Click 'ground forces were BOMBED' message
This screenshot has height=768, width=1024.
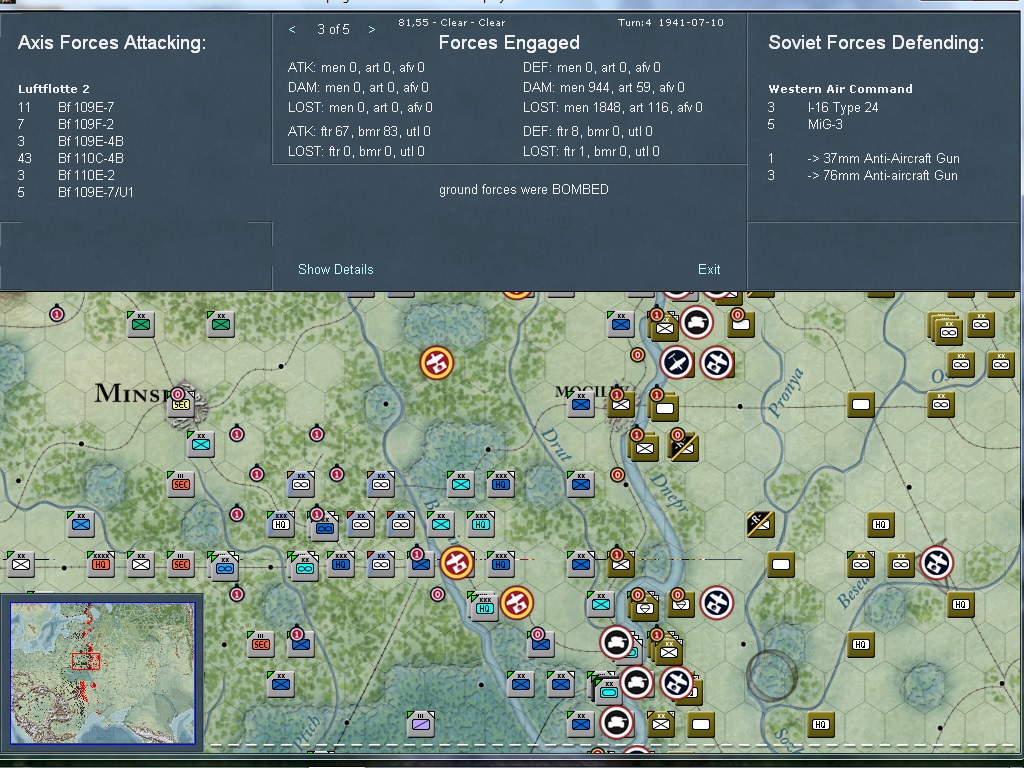click(524, 189)
